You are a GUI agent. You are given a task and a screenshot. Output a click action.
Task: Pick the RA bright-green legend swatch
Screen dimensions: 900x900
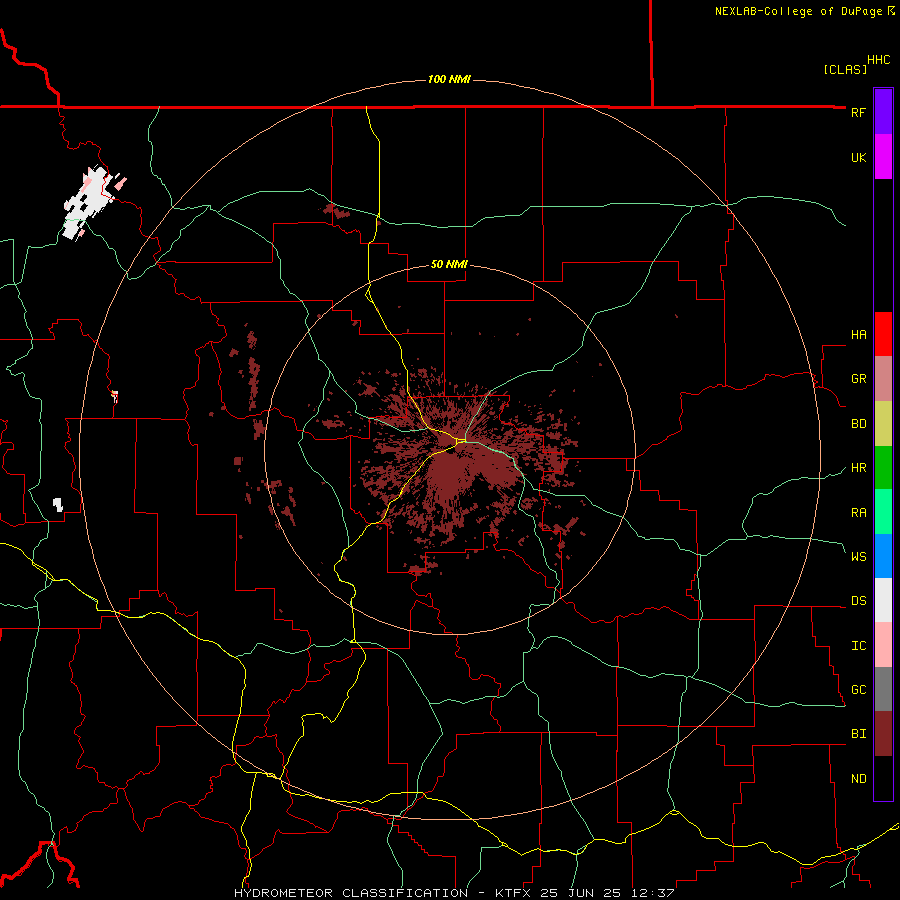(883, 512)
